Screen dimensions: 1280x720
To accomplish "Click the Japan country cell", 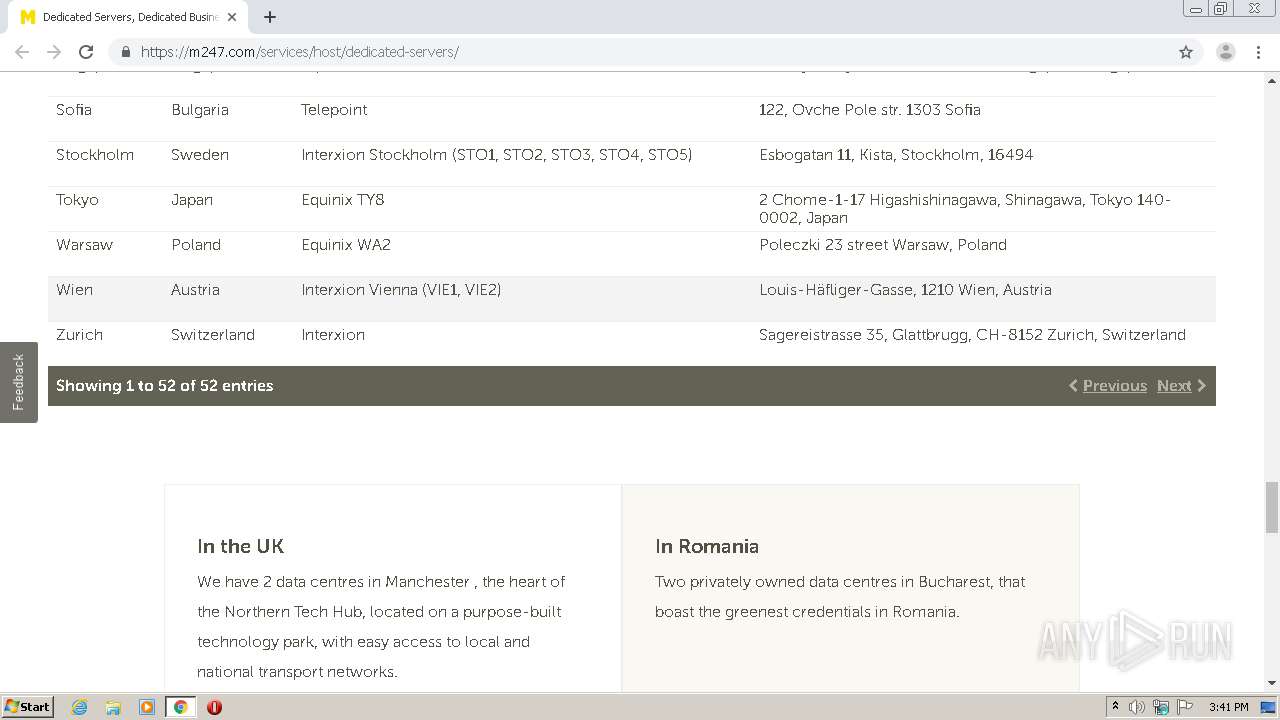I will click(x=192, y=200).
